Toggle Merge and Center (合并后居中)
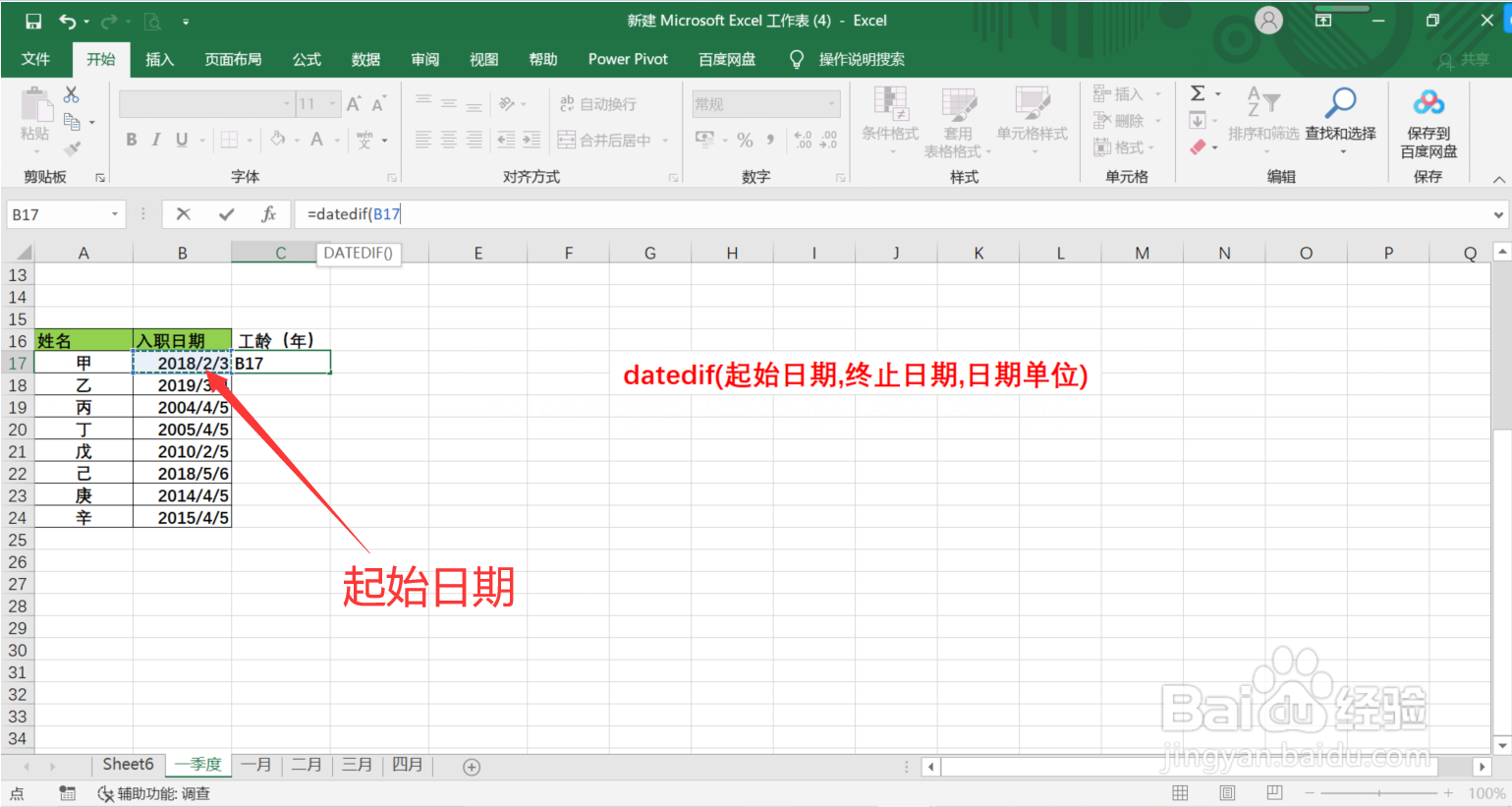The width and height of the screenshot is (1512, 807). coord(604,140)
